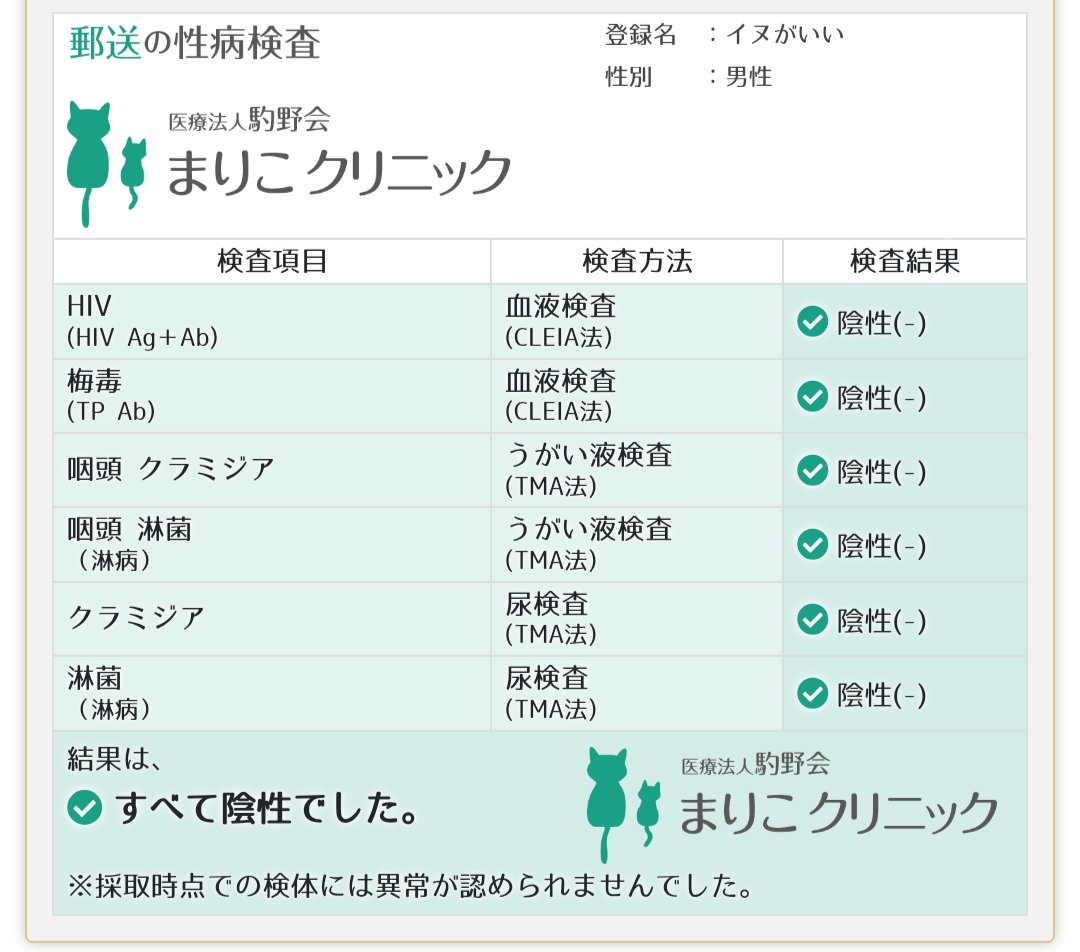Click the ※採取時点での検体 footnote
Screen dimensions: 1080x952
pos(411,886)
